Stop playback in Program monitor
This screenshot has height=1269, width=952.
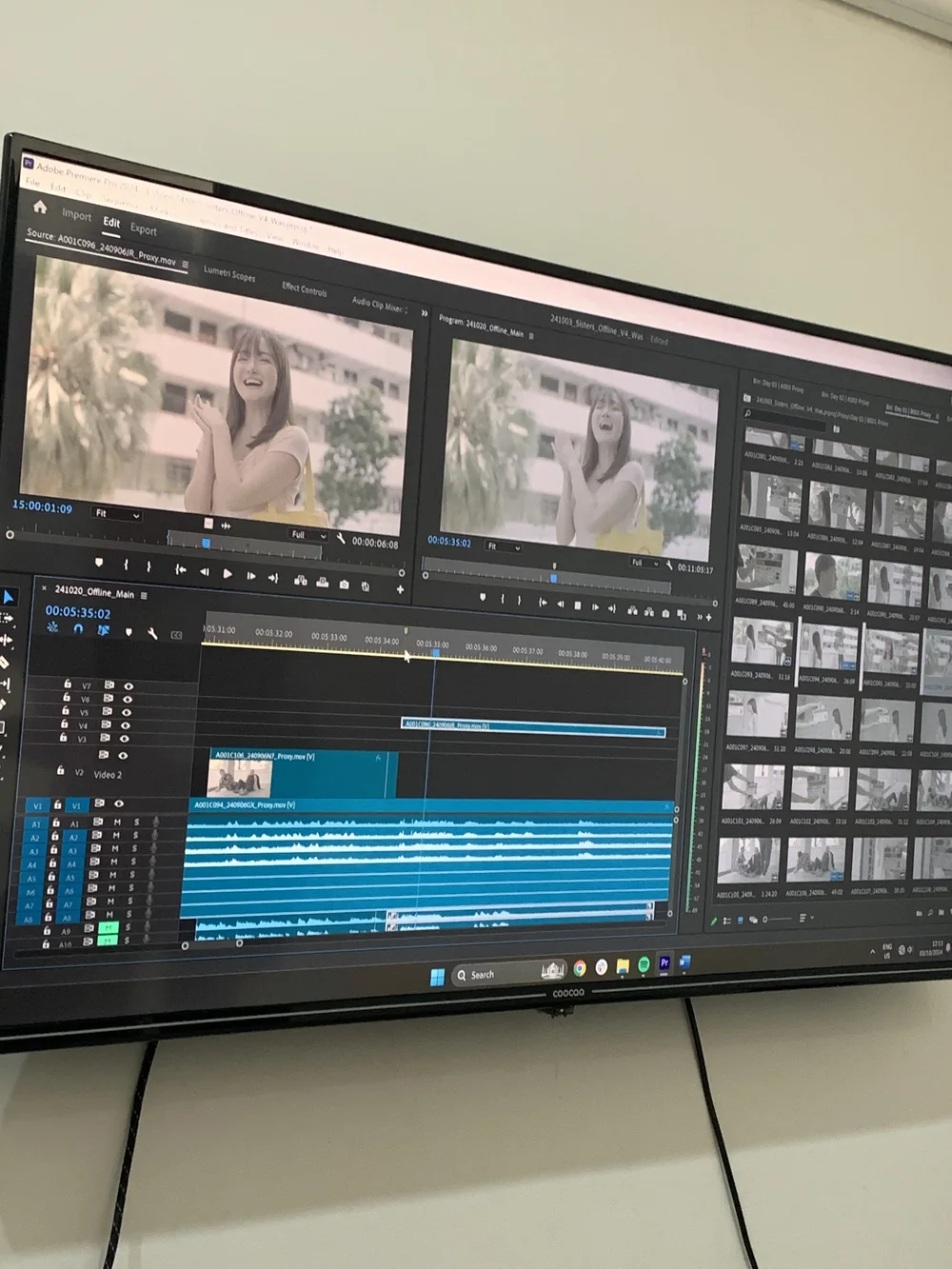point(577,605)
